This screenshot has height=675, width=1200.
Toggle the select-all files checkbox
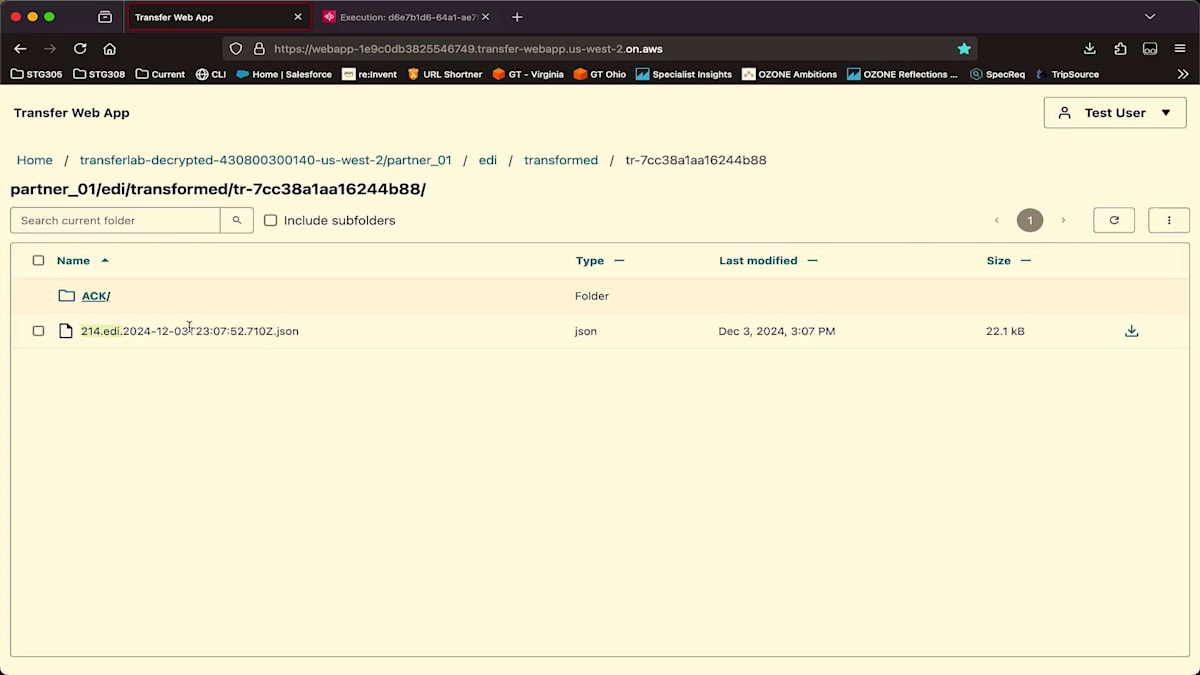(x=38, y=260)
